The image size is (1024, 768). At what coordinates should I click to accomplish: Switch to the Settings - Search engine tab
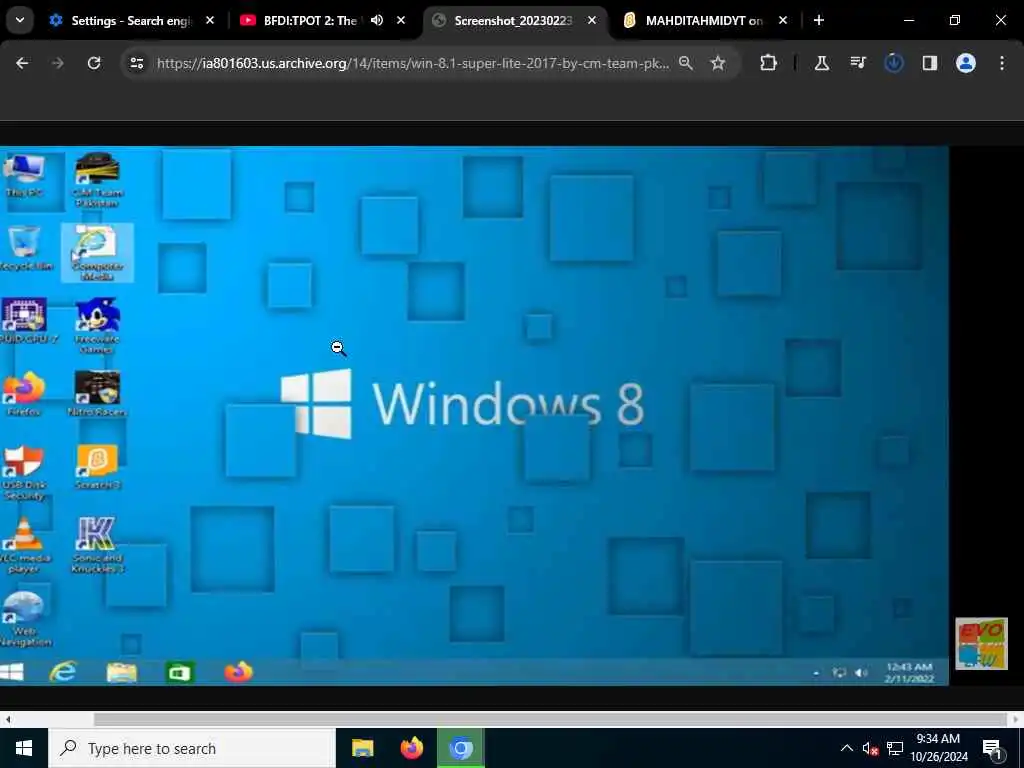(131, 20)
